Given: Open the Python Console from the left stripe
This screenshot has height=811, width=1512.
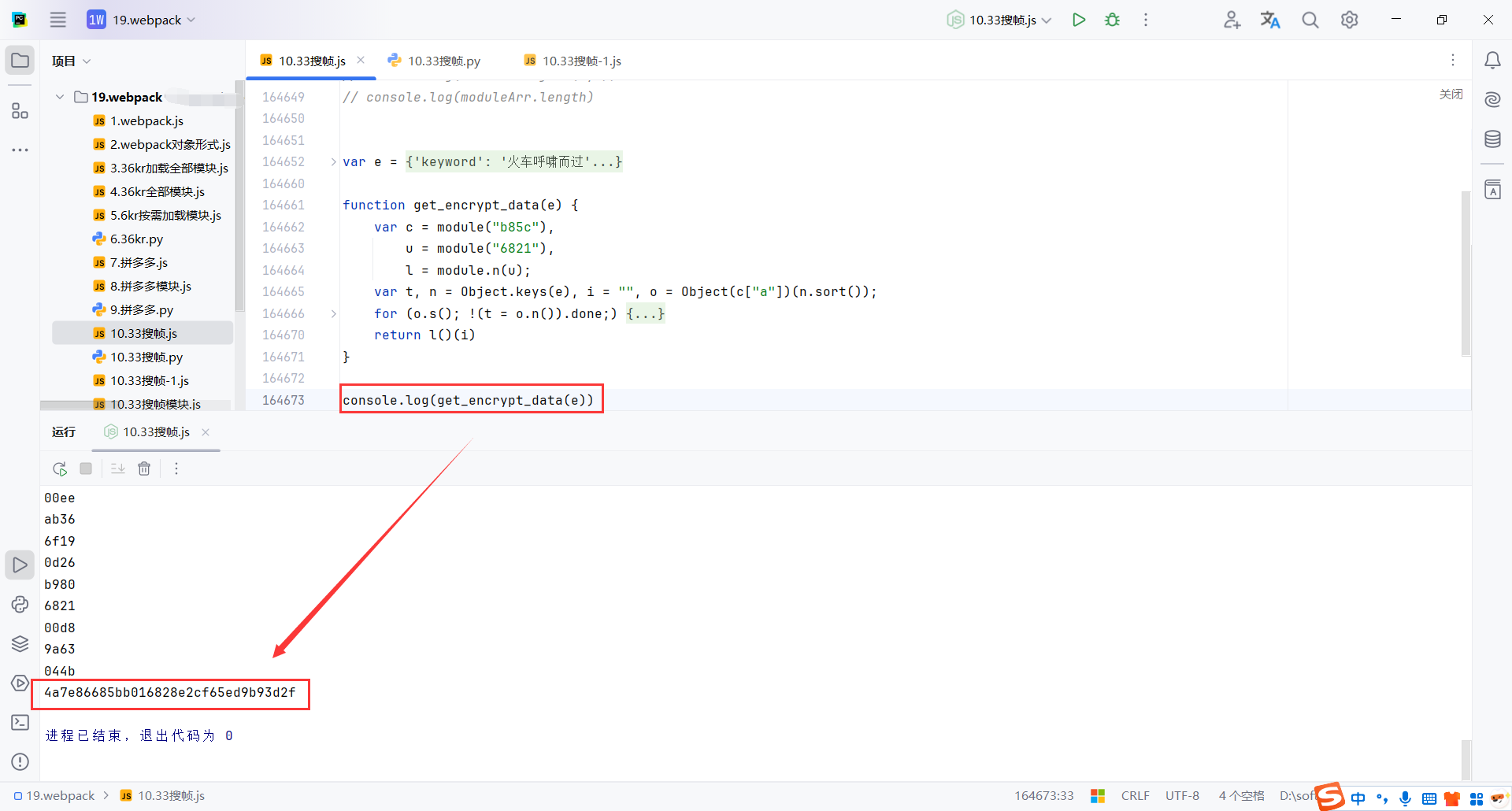Looking at the screenshot, I should tap(20, 605).
